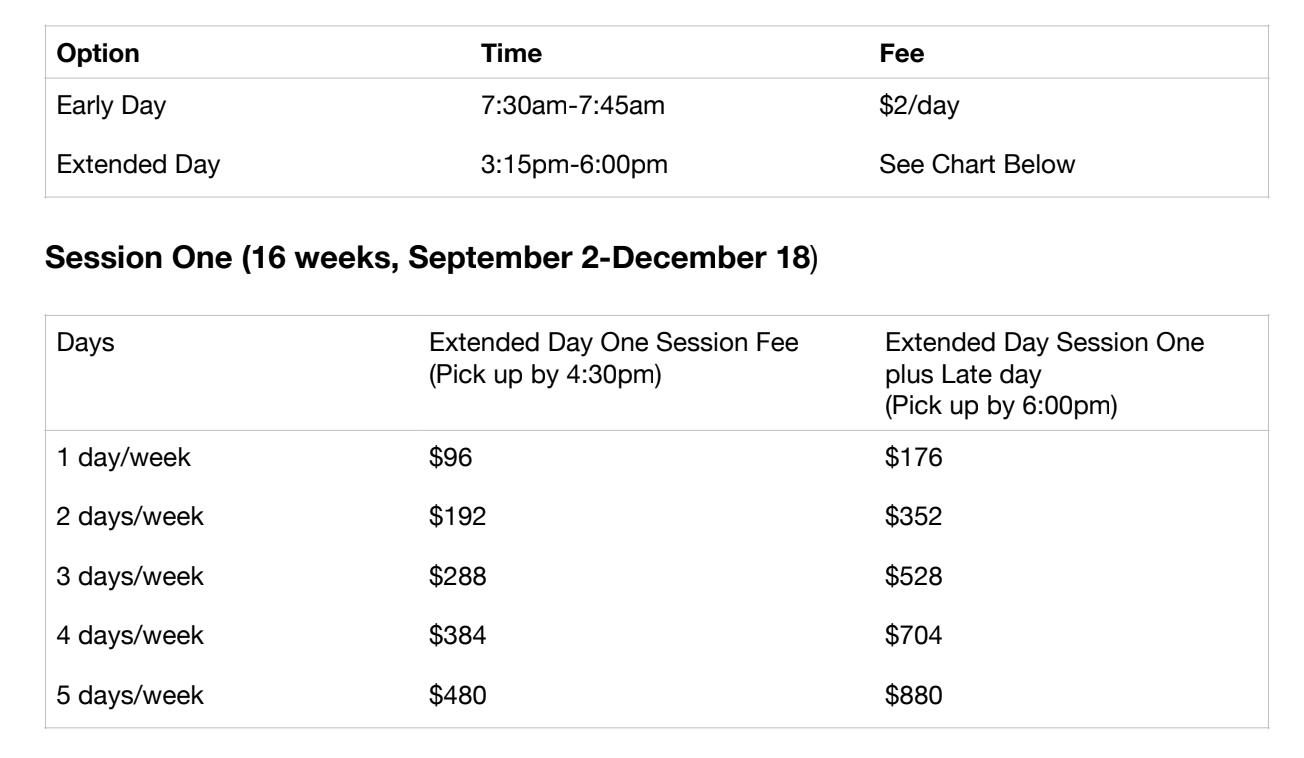Click the Days column header cell
1304x758 pixels.
pyautogui.click(x=86, y=344)
